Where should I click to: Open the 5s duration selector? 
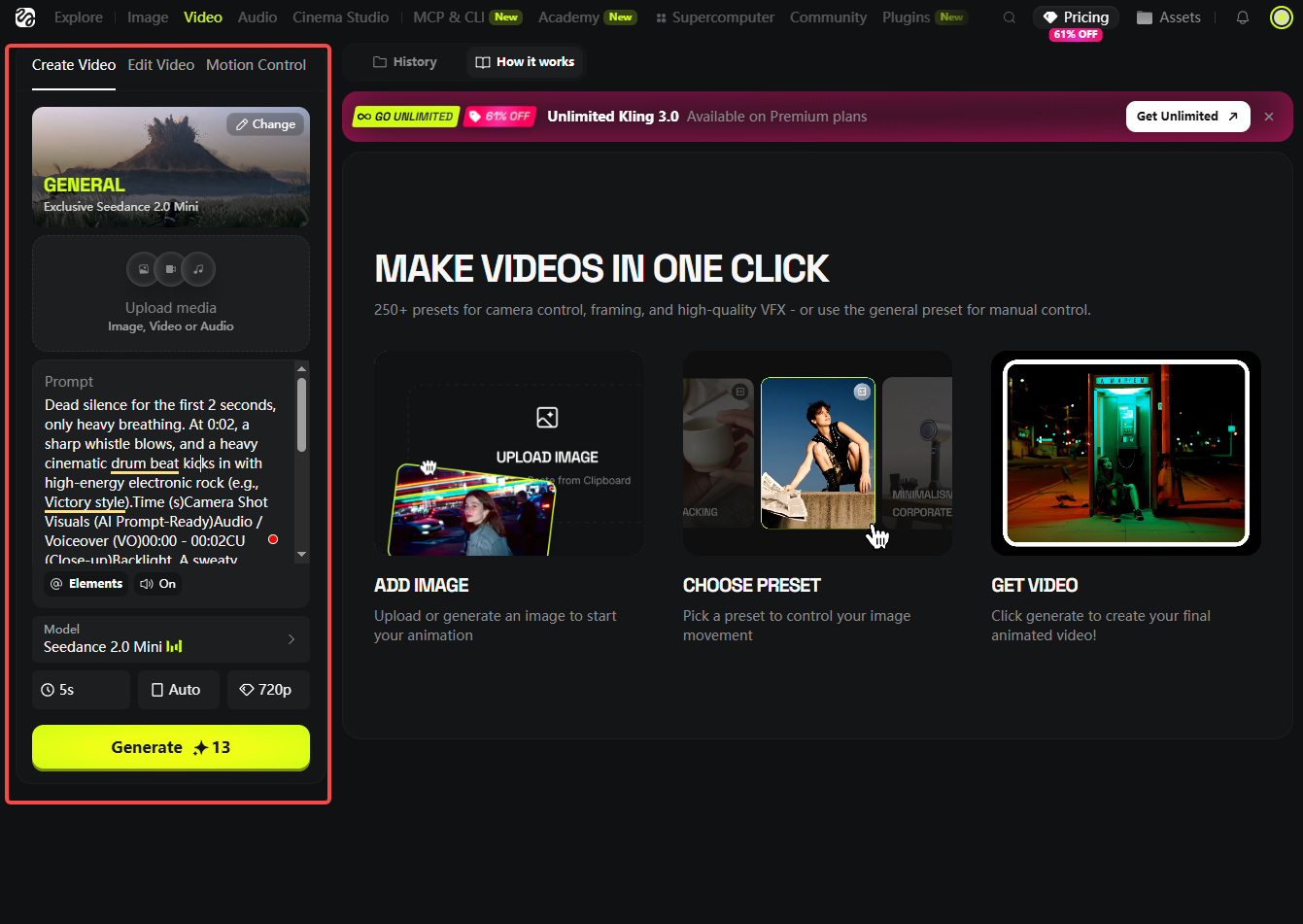point(82,690)
